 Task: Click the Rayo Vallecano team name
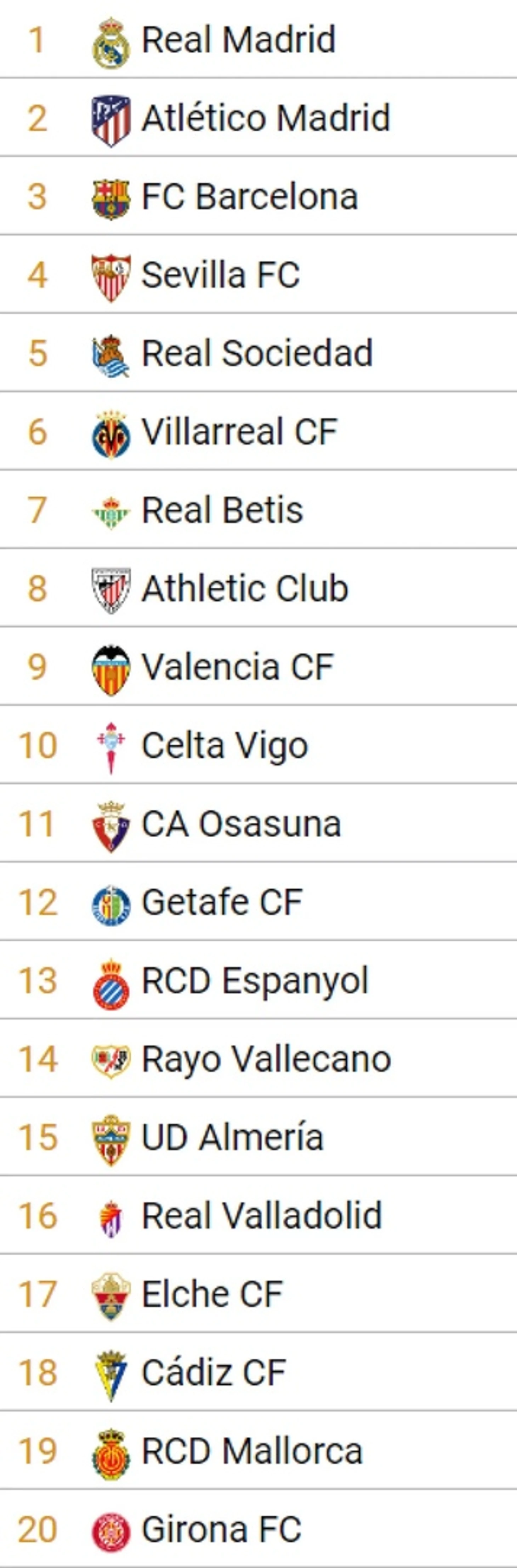pyautogui.click(x=266, y=1060)
